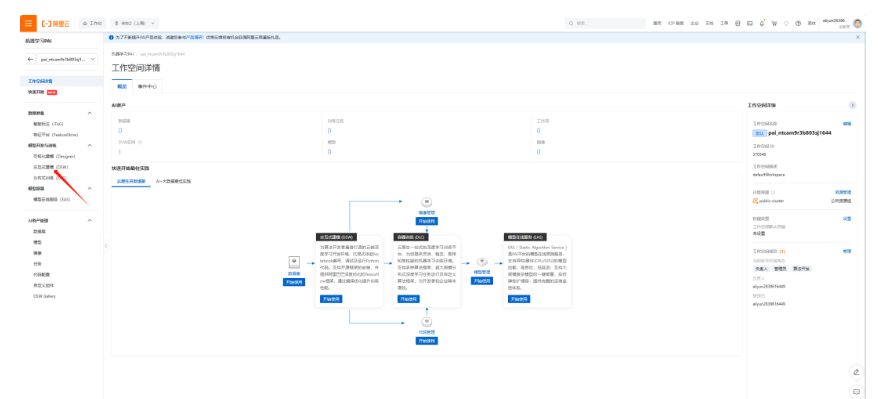The width and height of the screenshot is (878, 399).
Task: Open the region dropdown in the top bar
Action: (134, 24)
